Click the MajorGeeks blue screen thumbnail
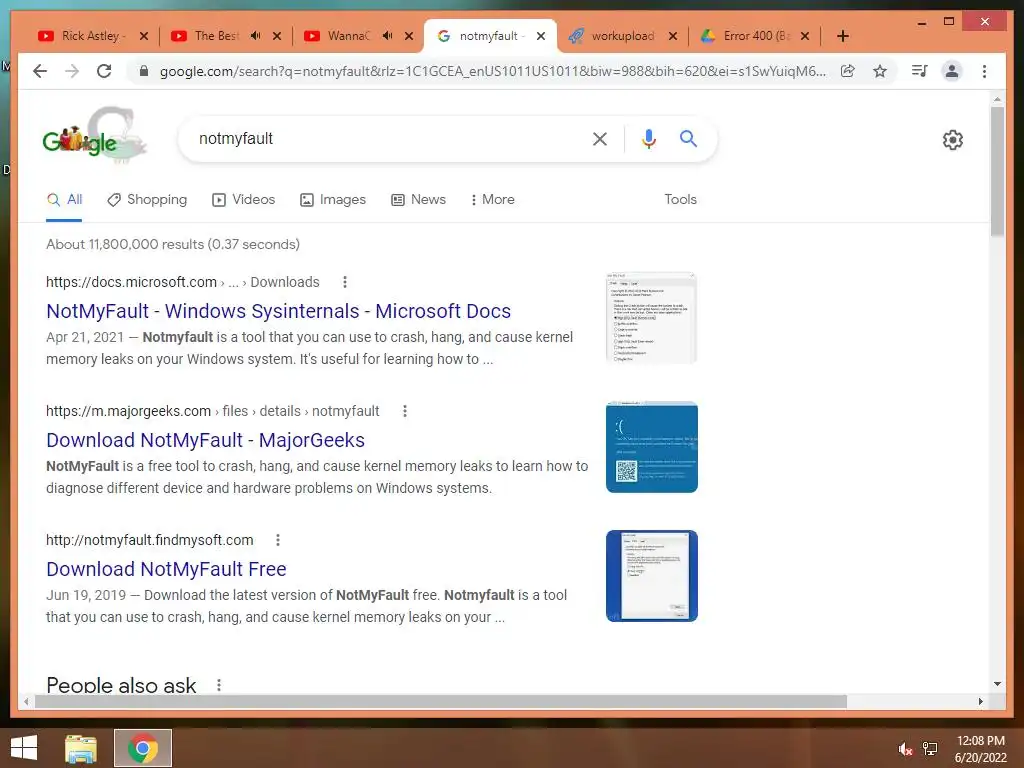Image resolution: width=1024 pixels, height=768 pixels. point(652,447)
